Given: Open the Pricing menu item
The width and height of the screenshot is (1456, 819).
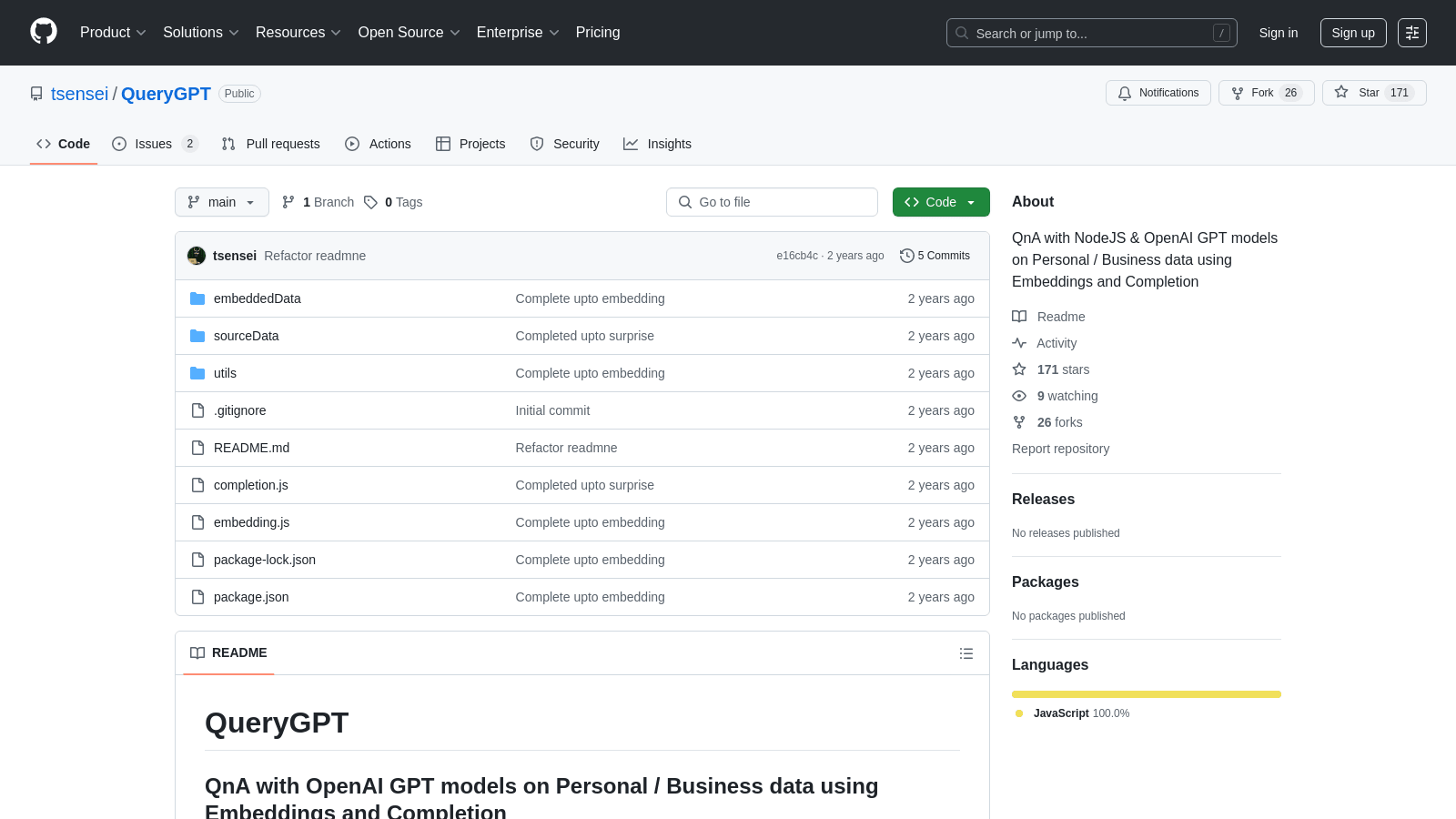Looking at the screenshot, I should tap(597, 32).
